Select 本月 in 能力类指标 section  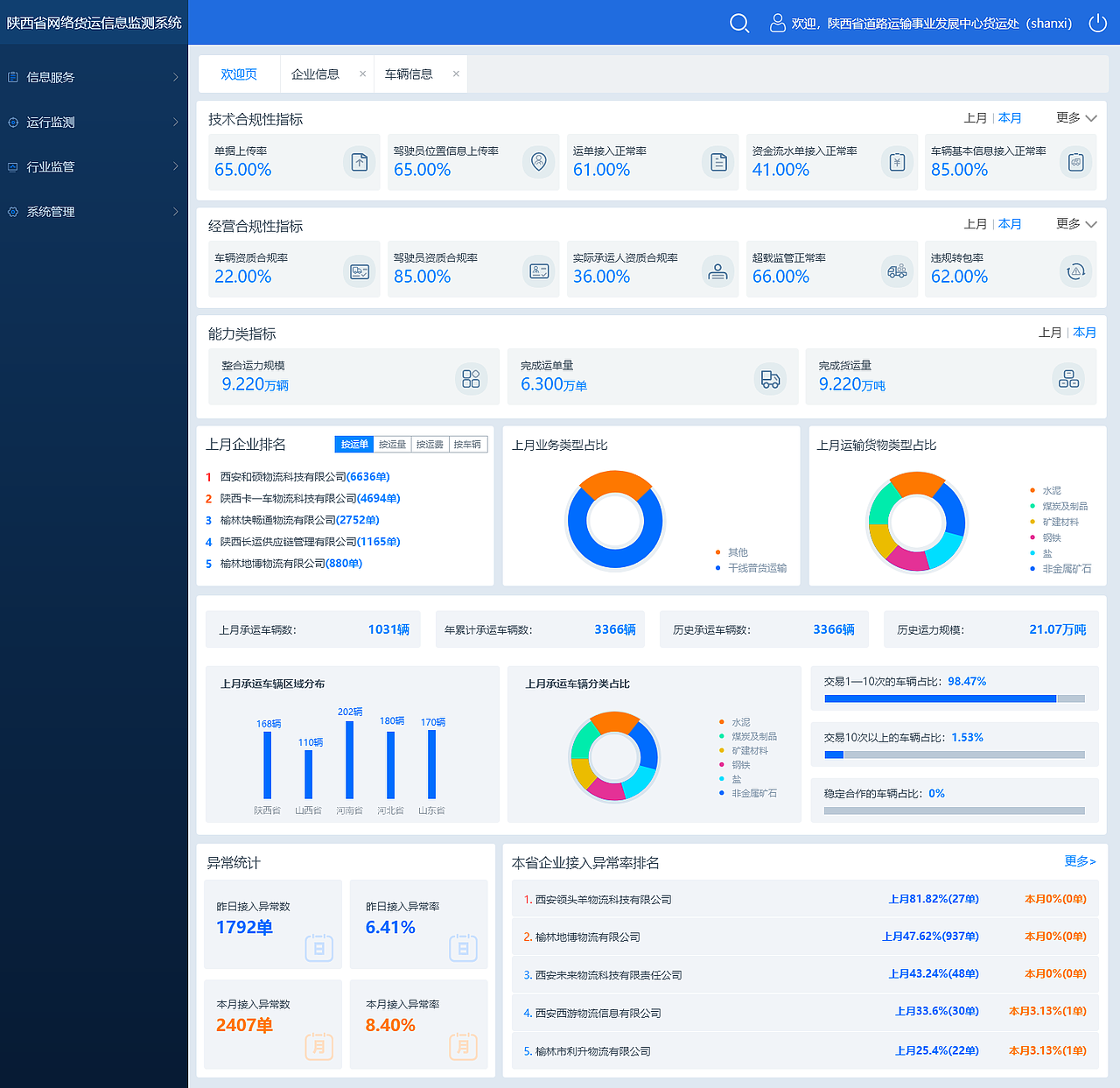(1084, 333)
